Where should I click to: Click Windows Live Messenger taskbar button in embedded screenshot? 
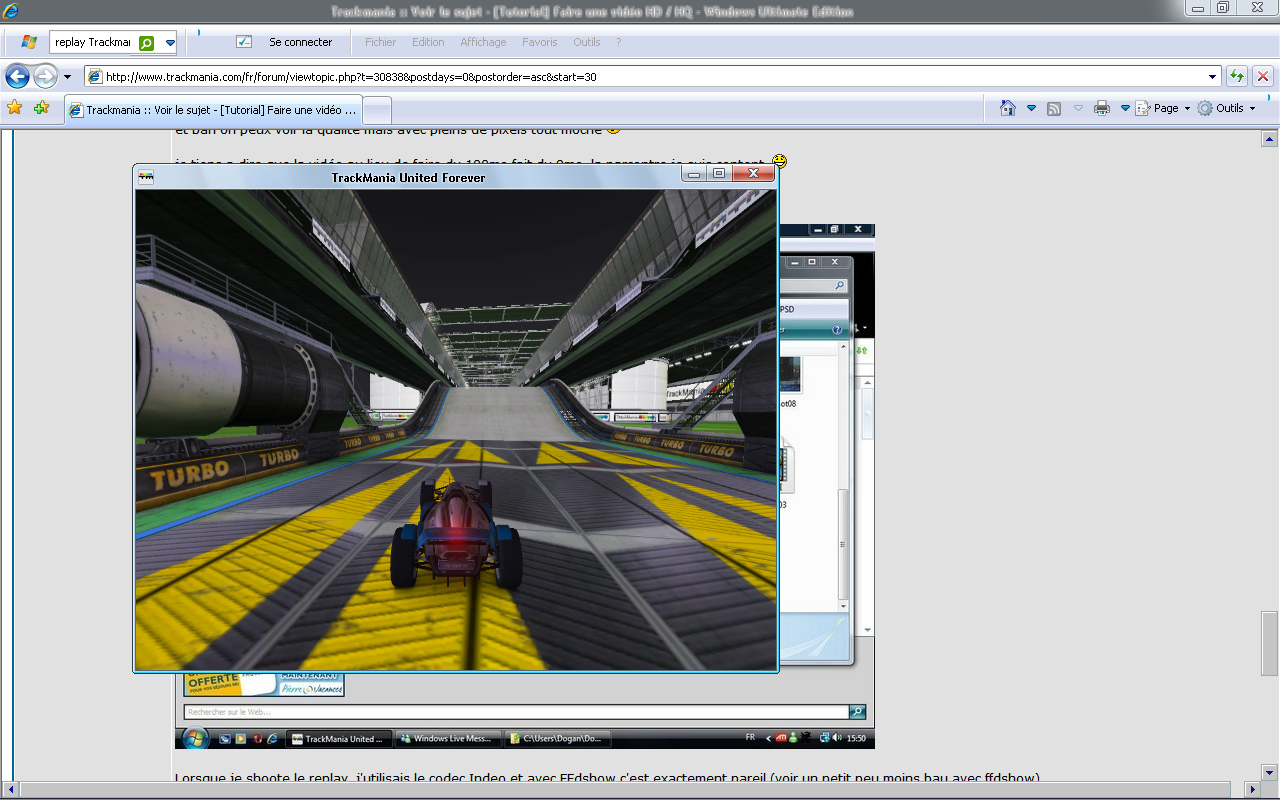446,739
